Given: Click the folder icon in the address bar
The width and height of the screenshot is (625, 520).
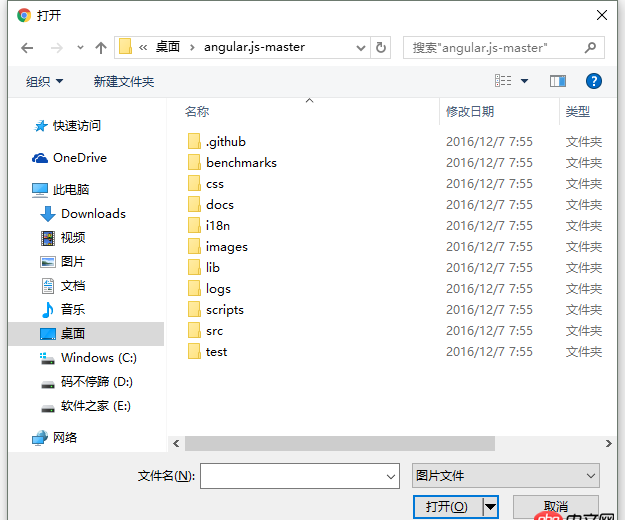Looking at the screenshot, I should tap(126, 47).
